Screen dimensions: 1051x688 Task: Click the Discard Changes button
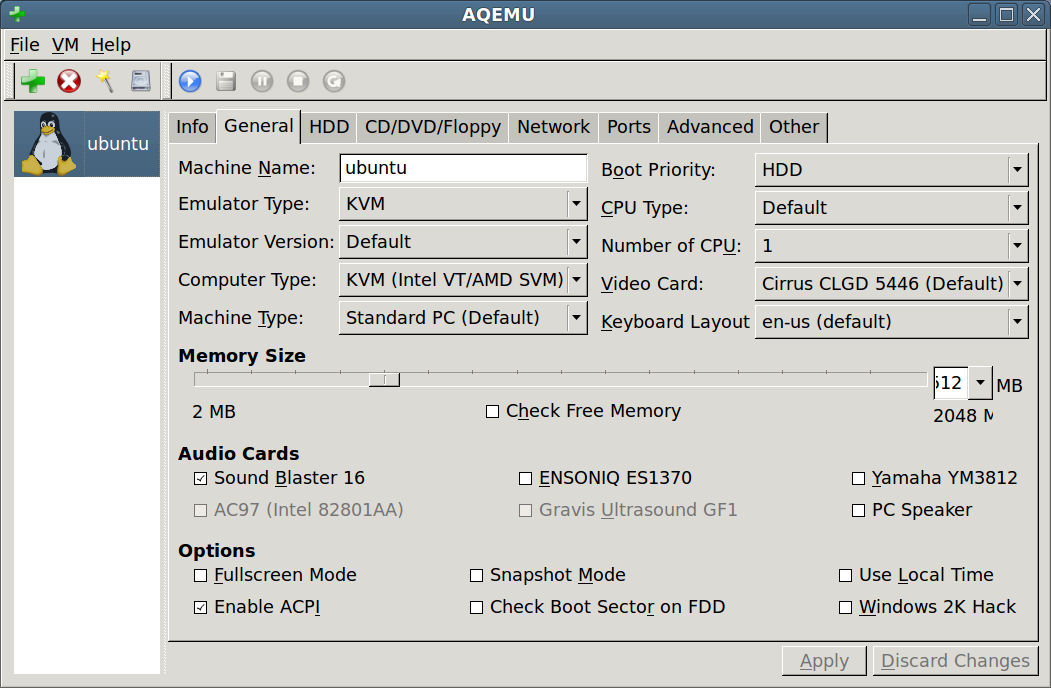[x=955, y=661]
